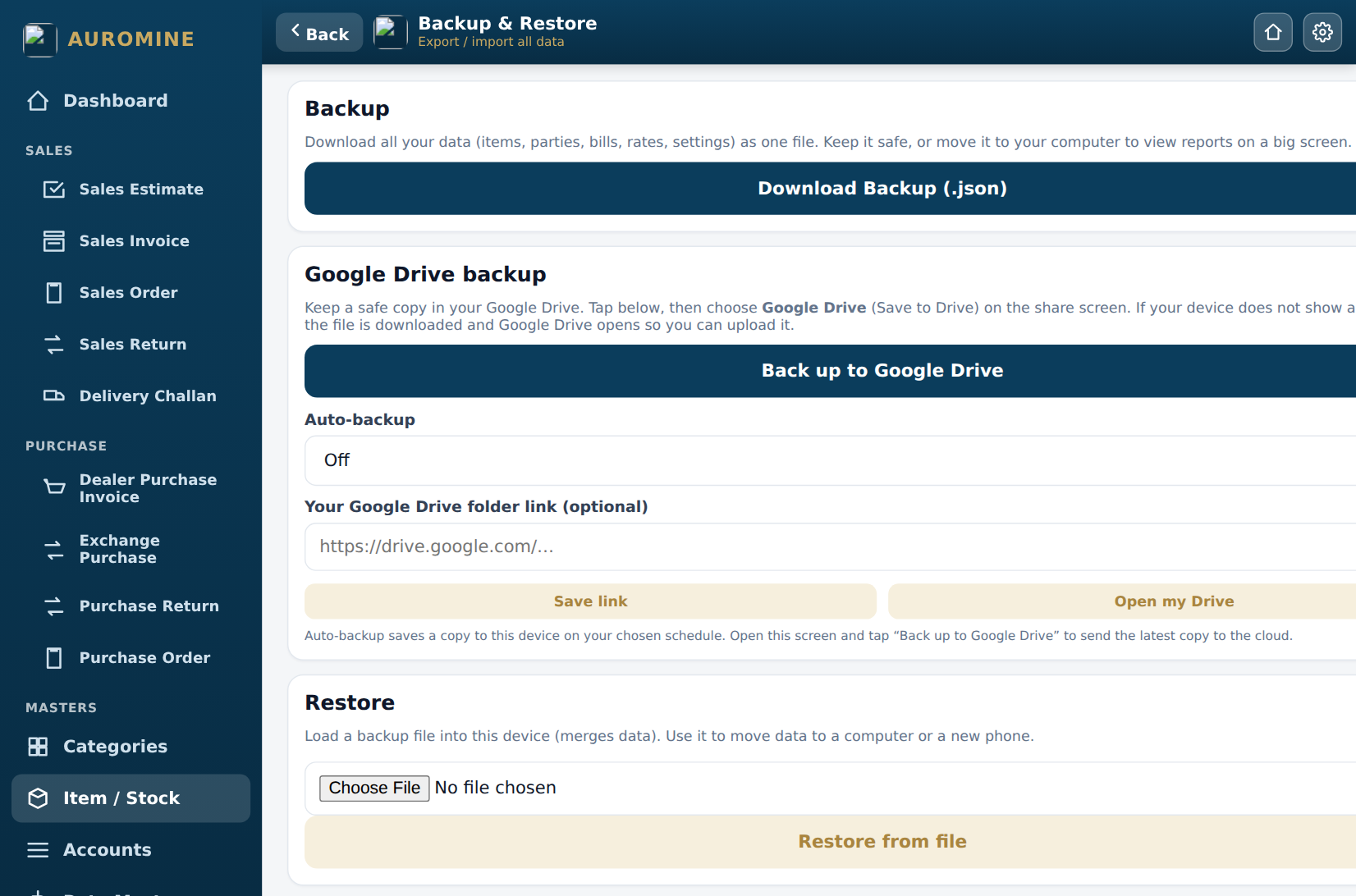Click the PURCHASE section label

[x=66, y=446]
